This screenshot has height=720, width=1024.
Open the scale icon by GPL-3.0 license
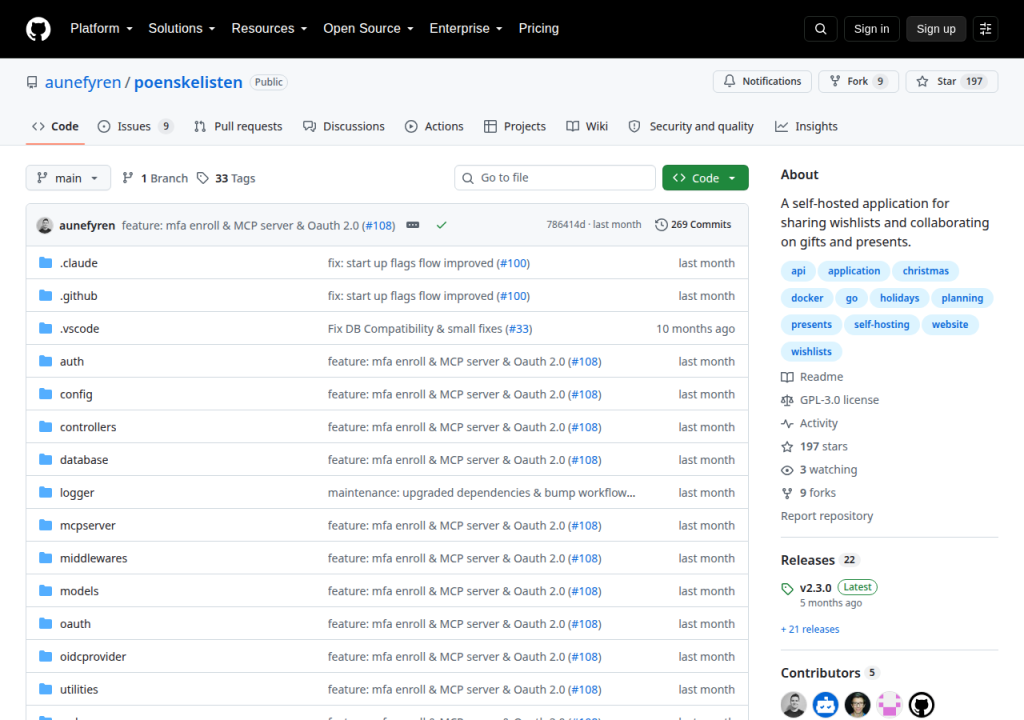coord(787,400)
